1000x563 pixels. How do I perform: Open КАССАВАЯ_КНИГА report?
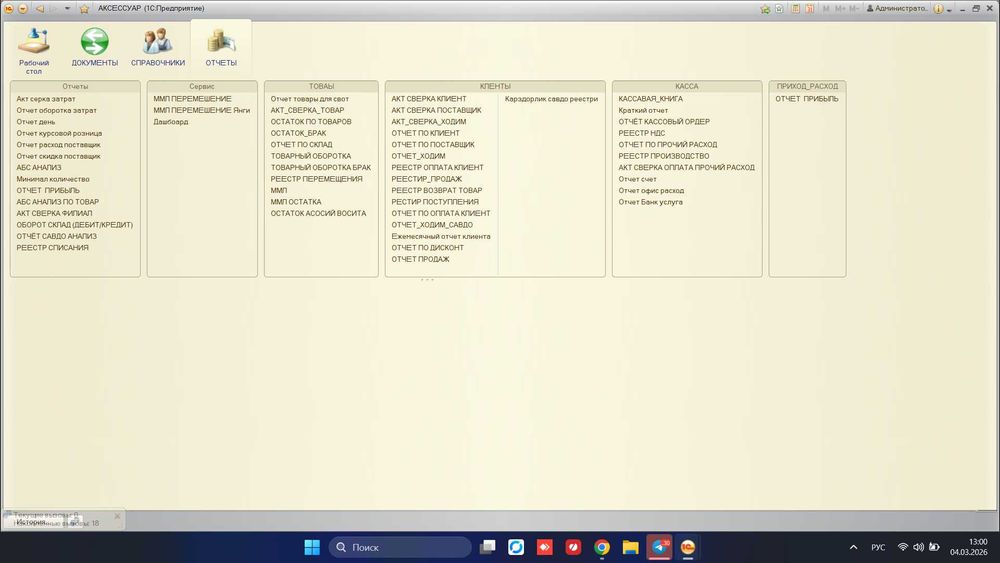(650, 99)
